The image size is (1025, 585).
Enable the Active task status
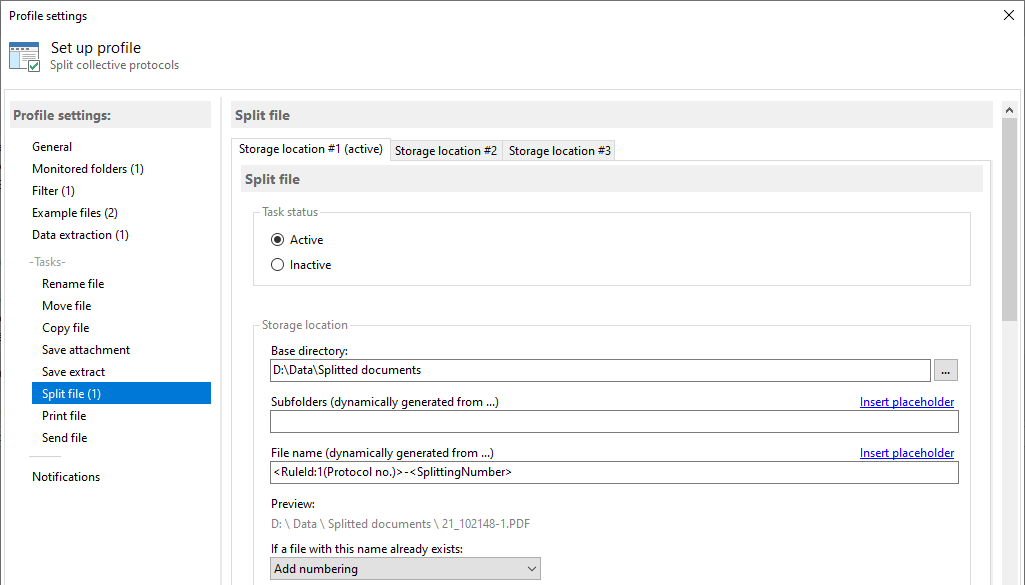pyautogui.click(x=277, y=239)
